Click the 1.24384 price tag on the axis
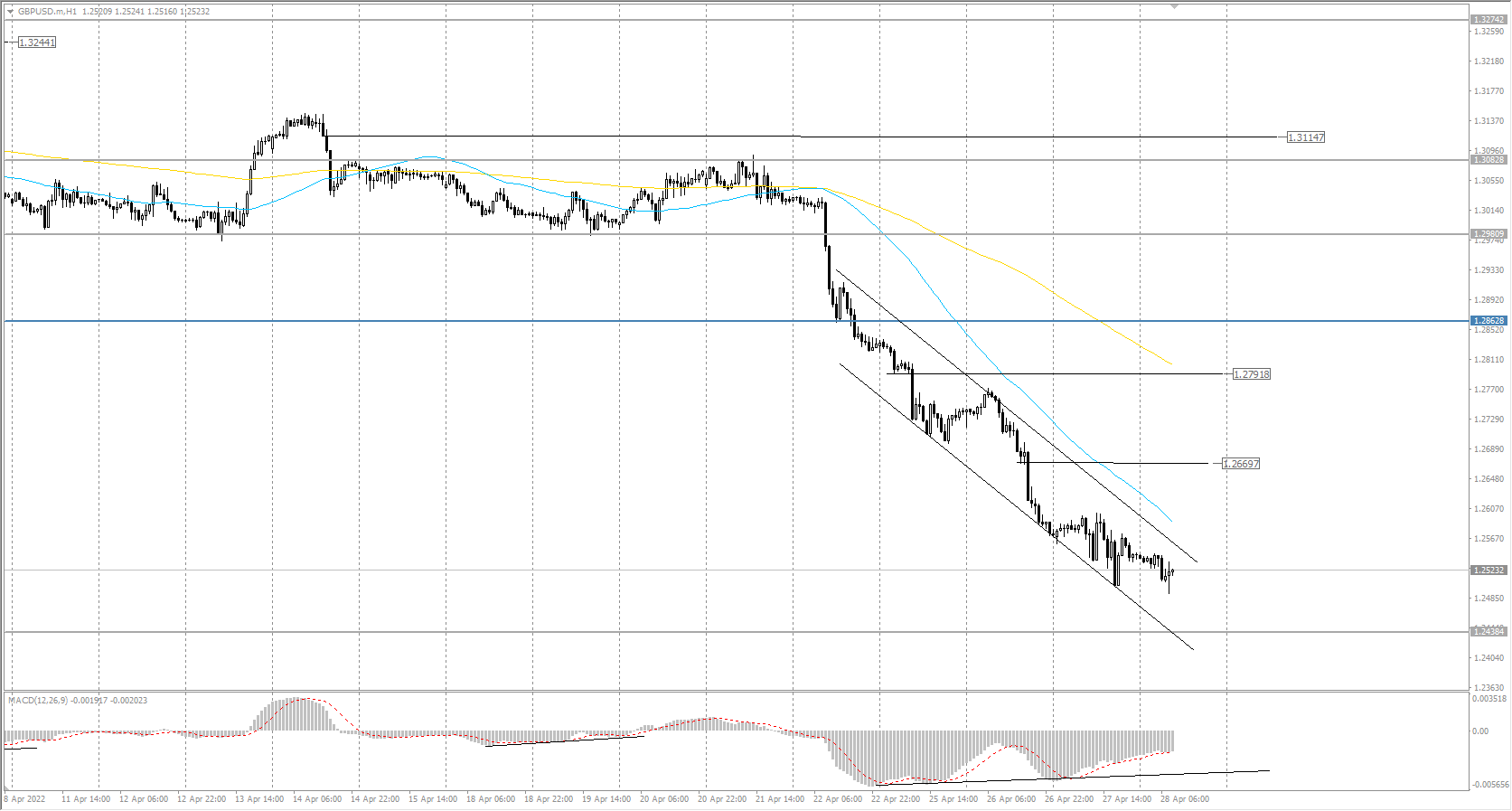The image size is (1512, 811). [x=1489, y=632]
